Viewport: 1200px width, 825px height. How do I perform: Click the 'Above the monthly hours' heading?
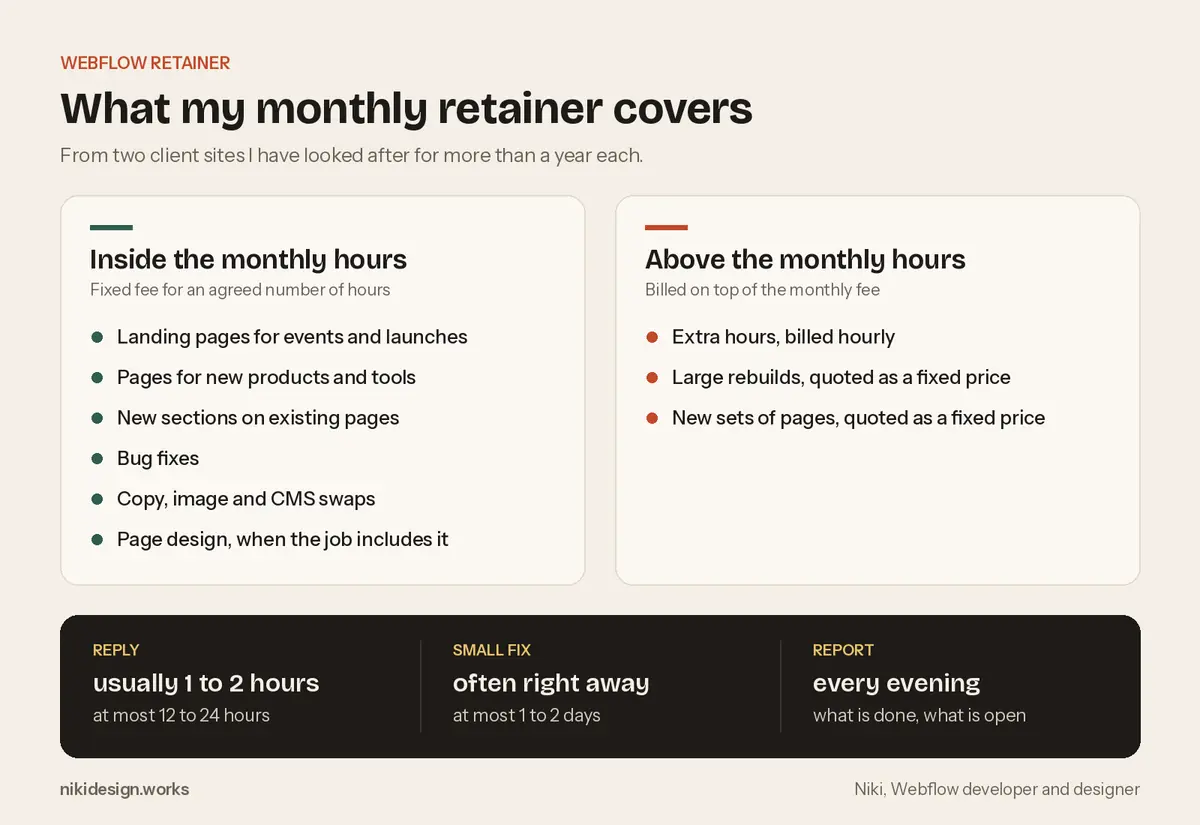tap(805, 260)
